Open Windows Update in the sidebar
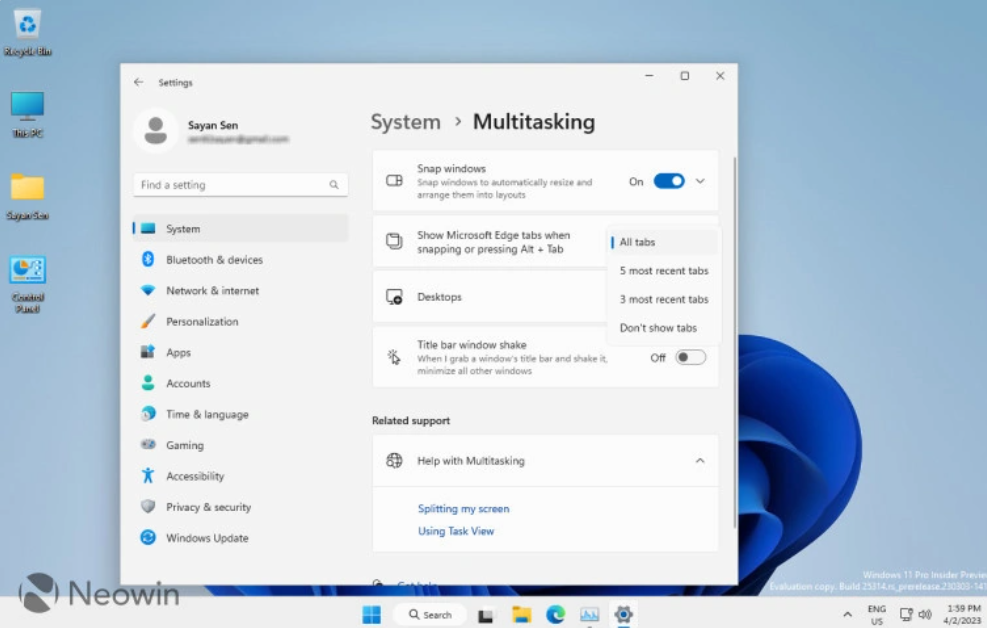This screenshot has width=987, height=628. pos(240,538)
